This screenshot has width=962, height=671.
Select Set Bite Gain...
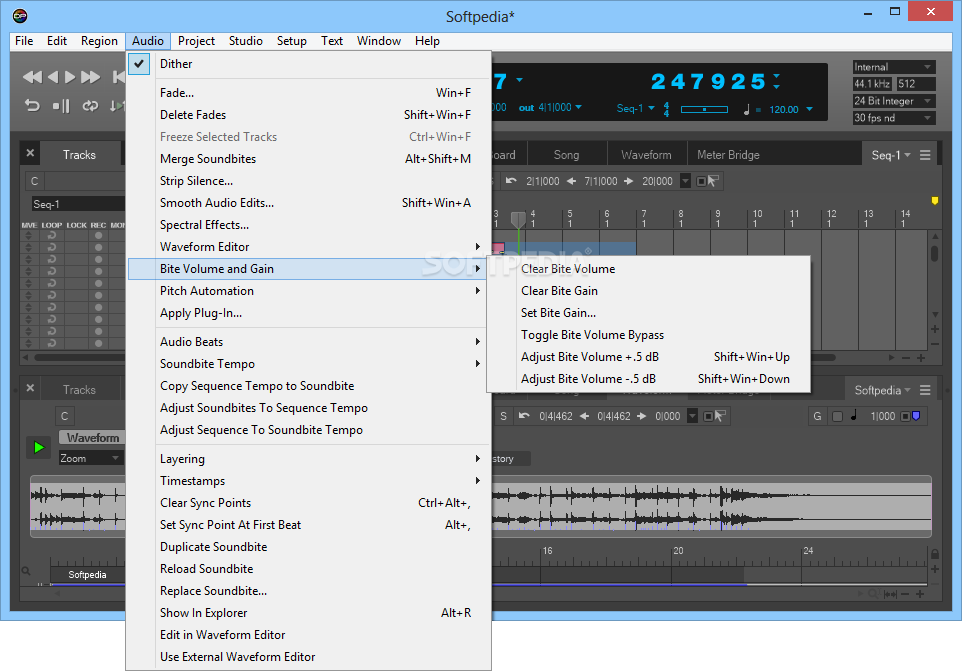pyautogui.click(x=648, y=313)
